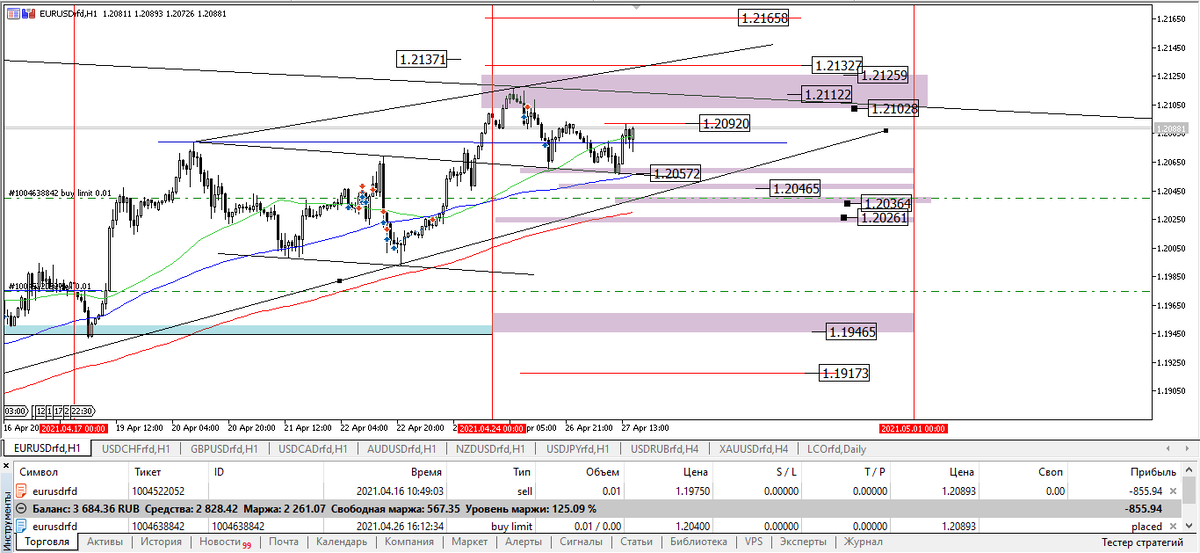Select the 1.20465 price label
This screenshot has width=1200, height=553.
pyautogui.click(x=795, y=187)
